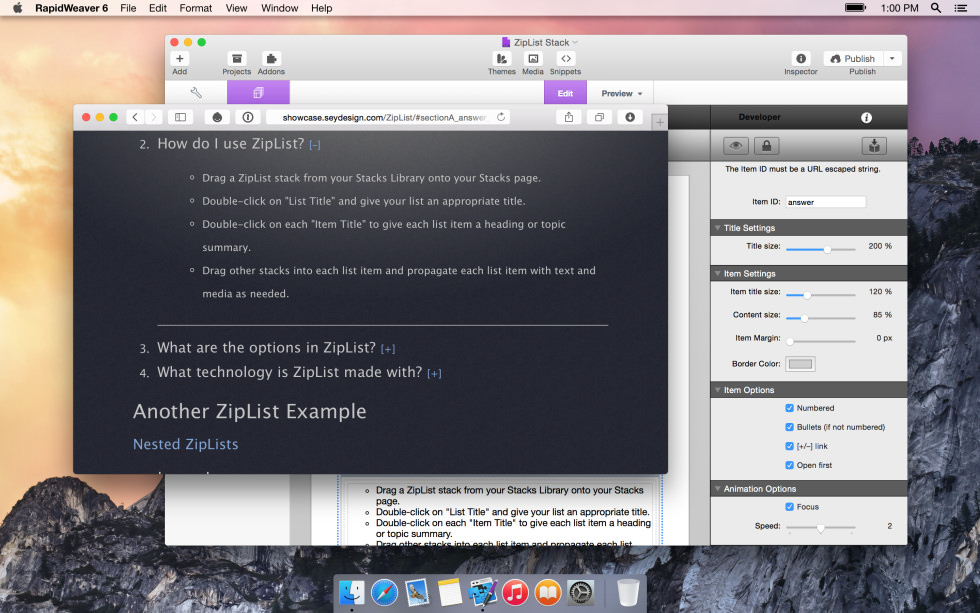Adjust the animation Speed slider
The image size is (980, 613).
point(821,528)
